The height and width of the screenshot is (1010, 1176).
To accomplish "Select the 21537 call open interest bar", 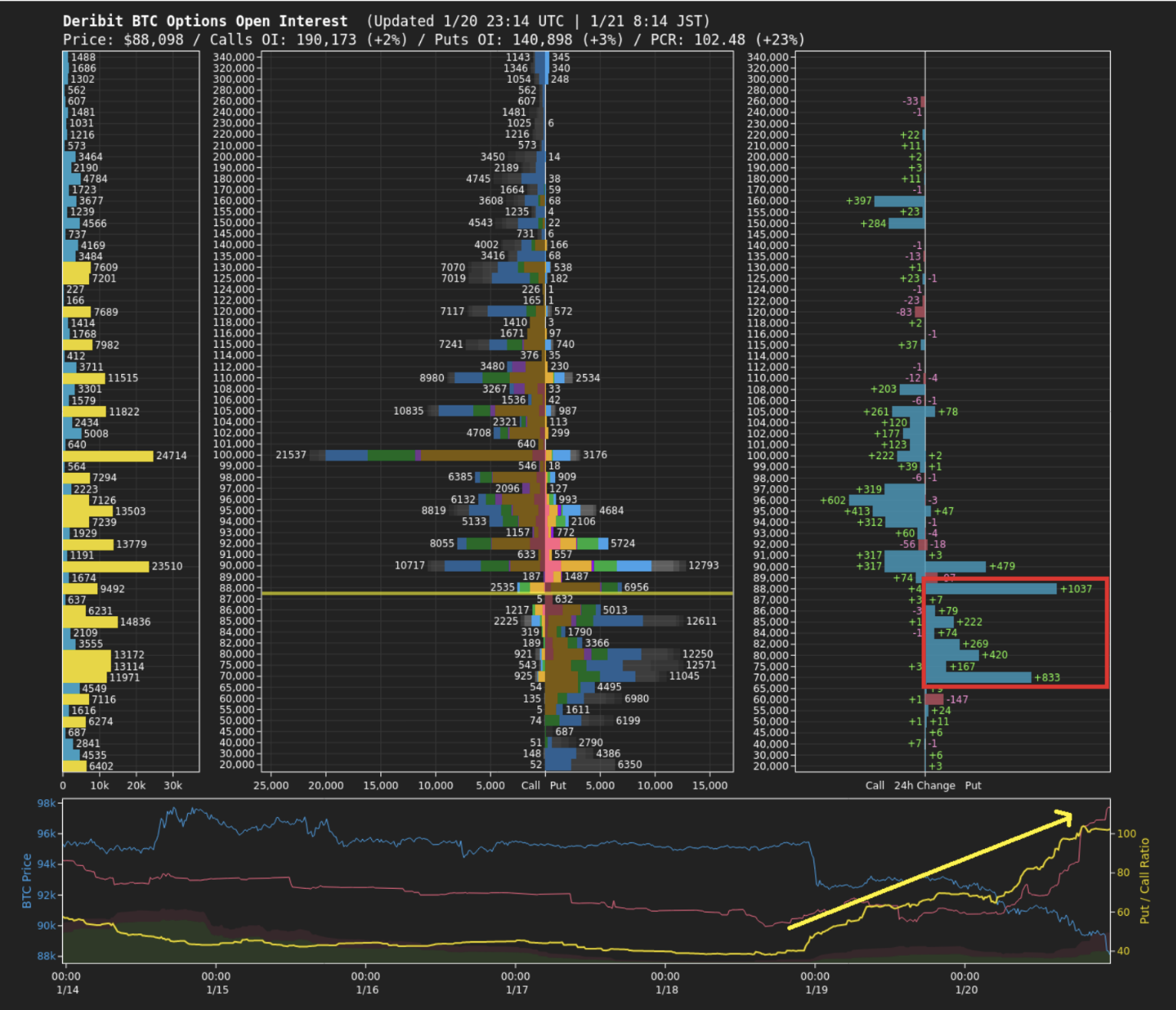I will 429,455.
